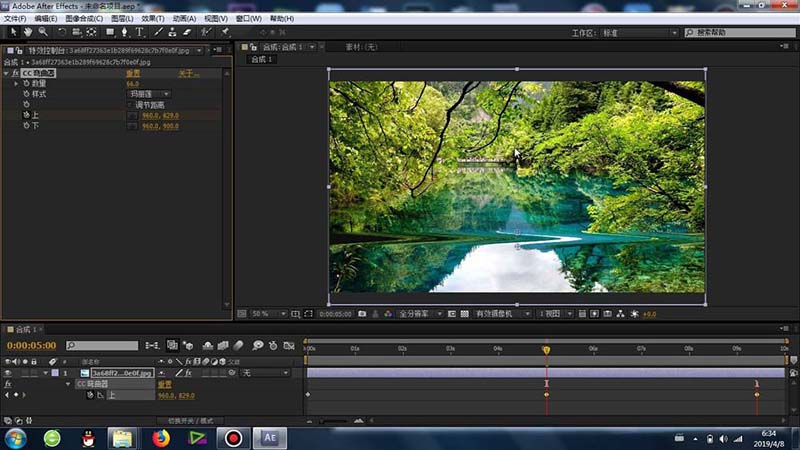The width and height of the screenshot is (800, 450).
Task: Click the 切换开关 / 模式 toggle button
Action: click(191, 421)
